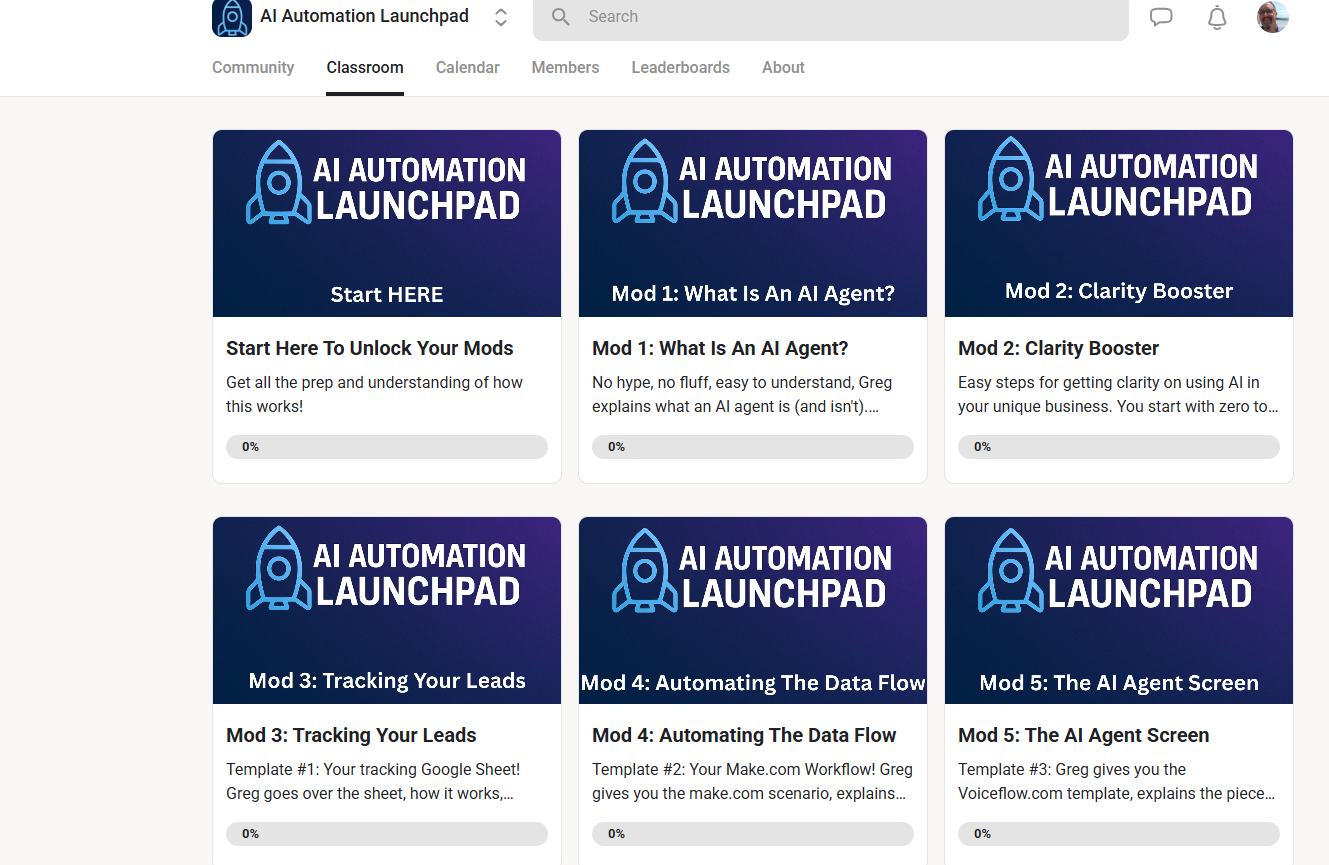This screenshot has width=1329, height=865.
Task: Open the Mod 2 Clarity Booster thumbnail
Action: click(1119, 223)
